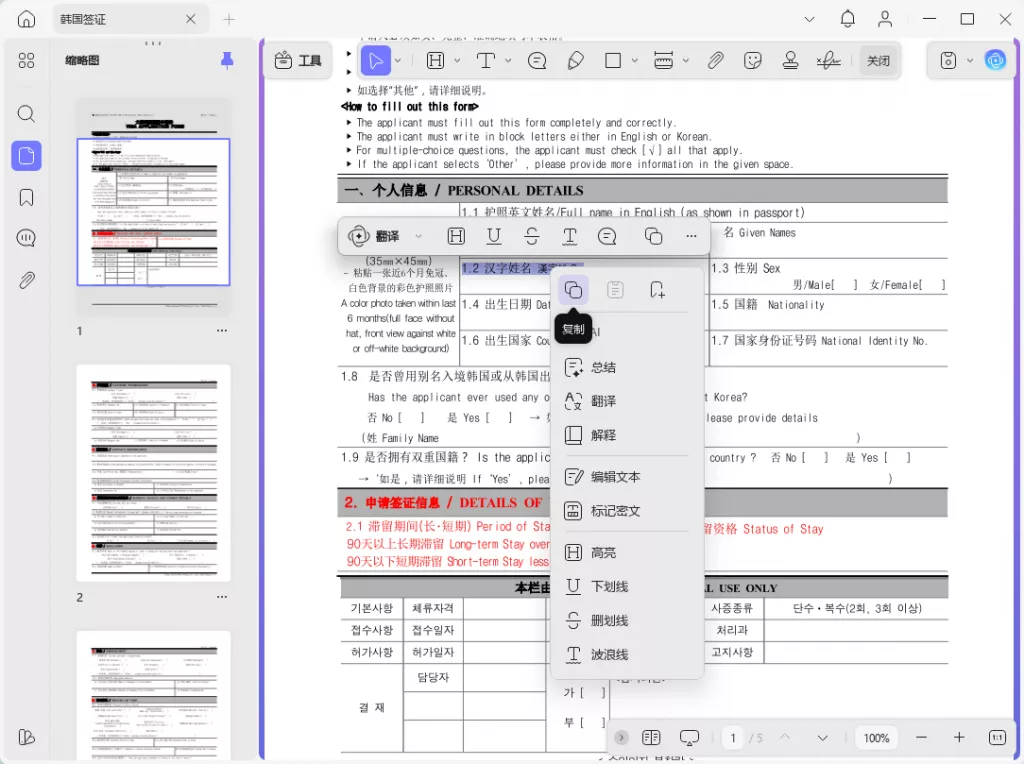The height and width of the screenshot is (764, 1024).
Task: Expand the translate dropdown in floating toolbar
Action: (x=419, y=236)
